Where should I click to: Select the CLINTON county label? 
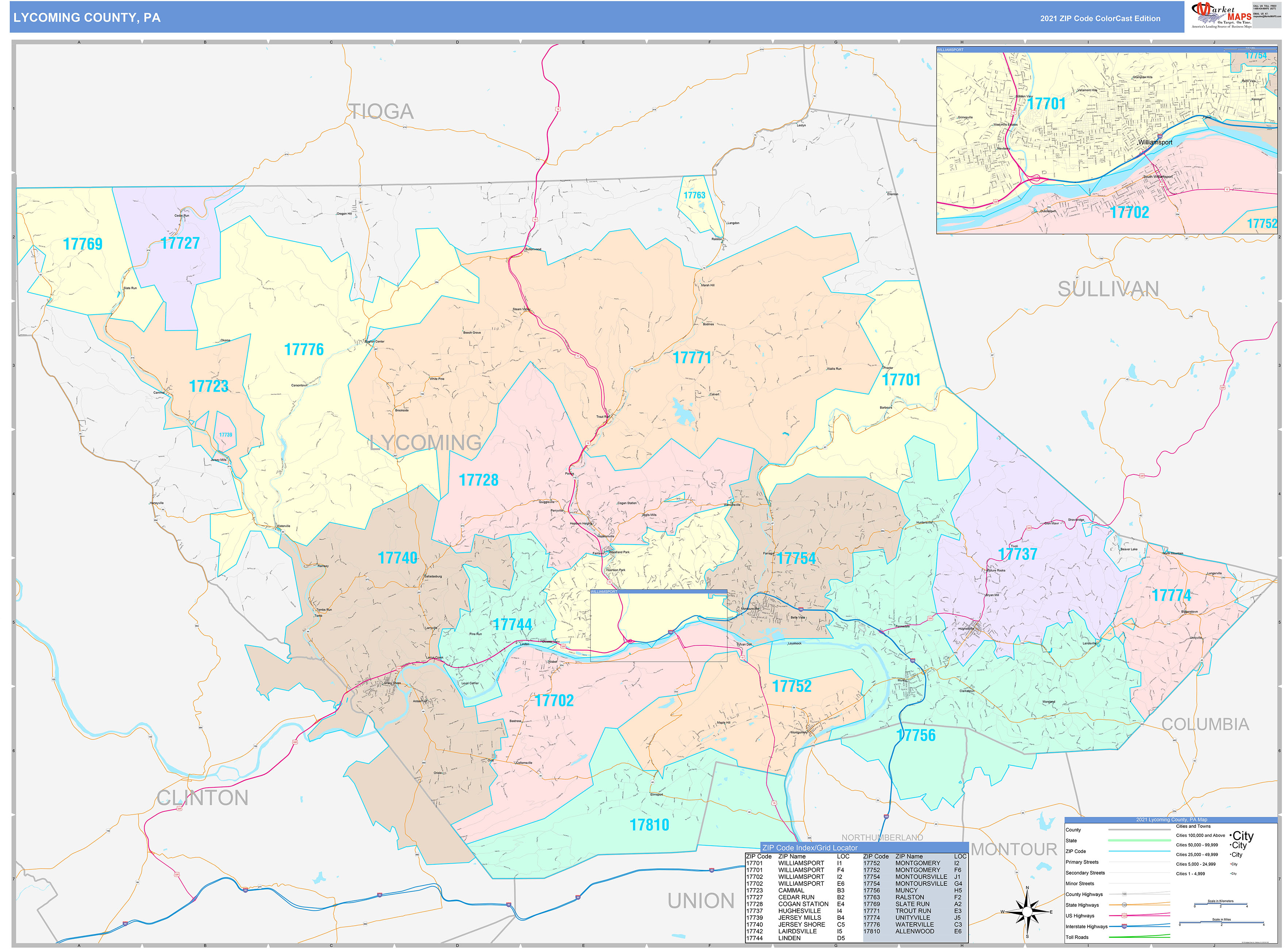click(202, 798)
